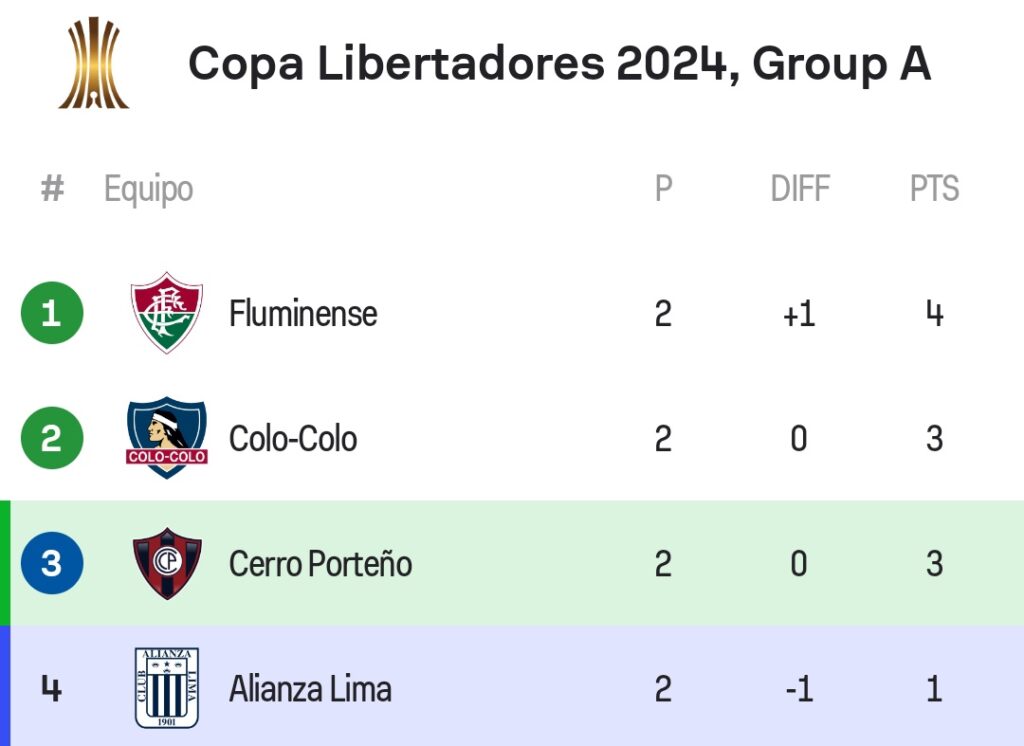The image size is (1024, 746).
Task: Sort by the DIFF column header
Action: click(x=800, y=189)
